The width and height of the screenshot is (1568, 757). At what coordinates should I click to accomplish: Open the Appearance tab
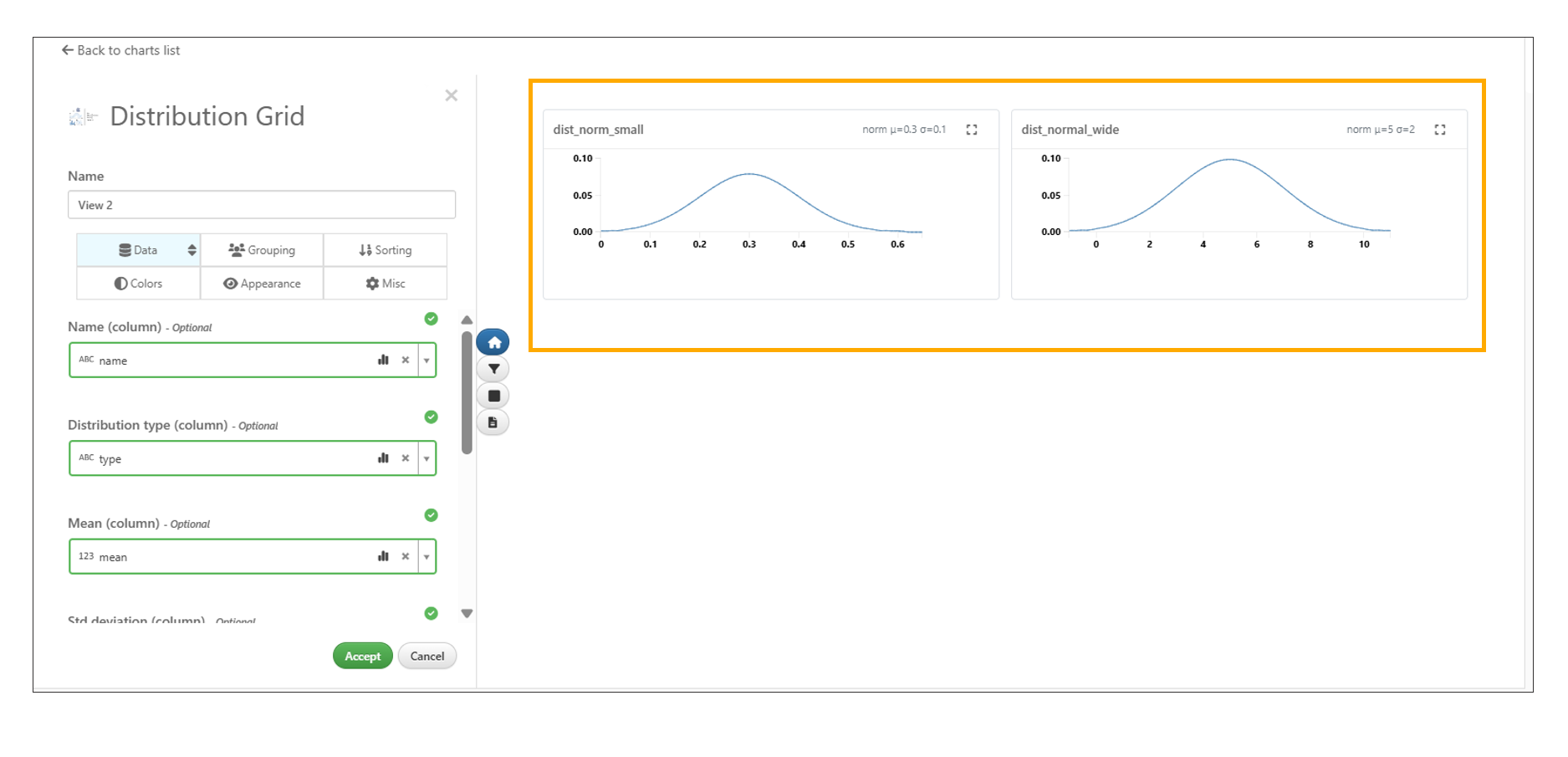click(262, 284)
